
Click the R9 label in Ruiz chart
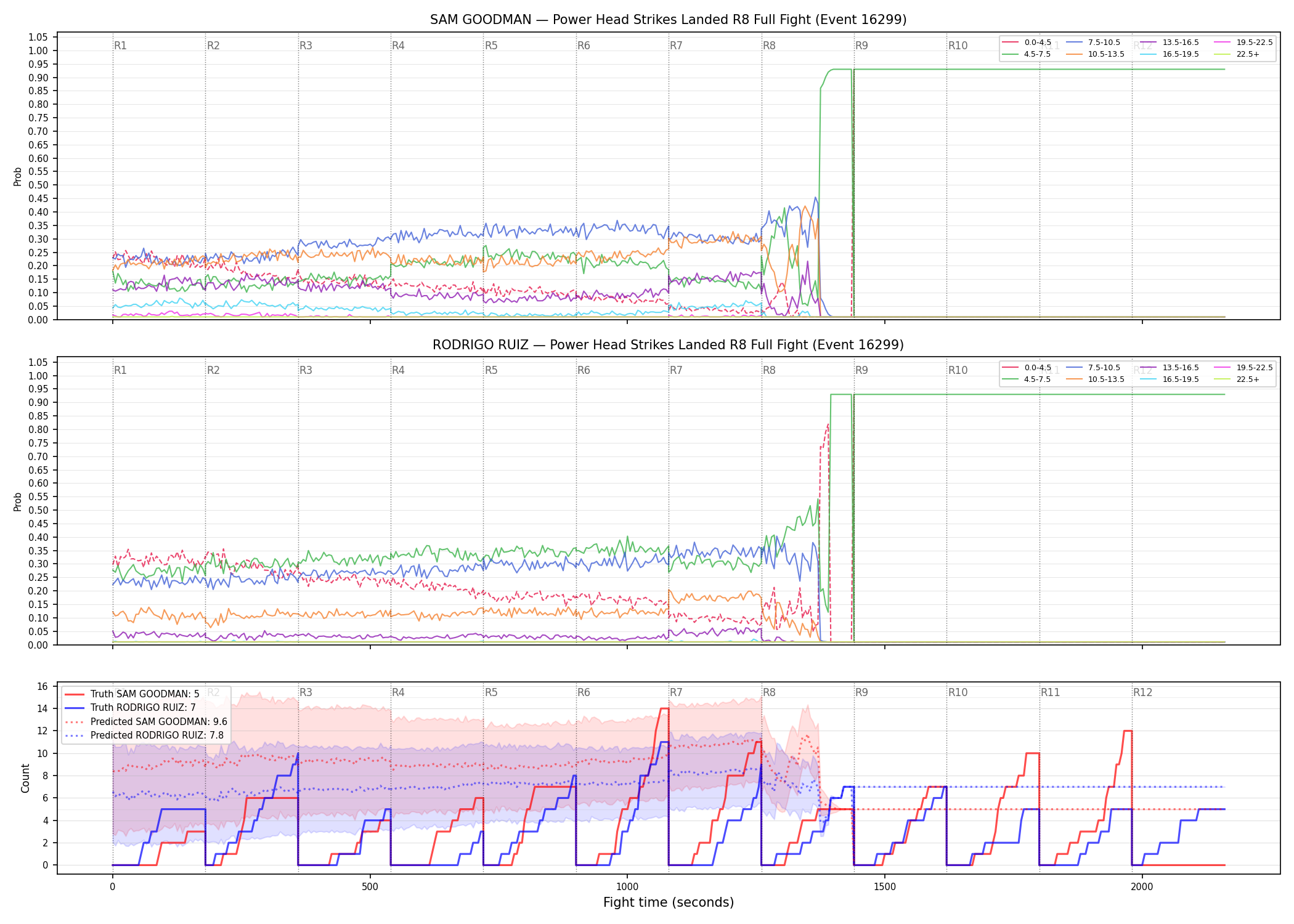861,370
